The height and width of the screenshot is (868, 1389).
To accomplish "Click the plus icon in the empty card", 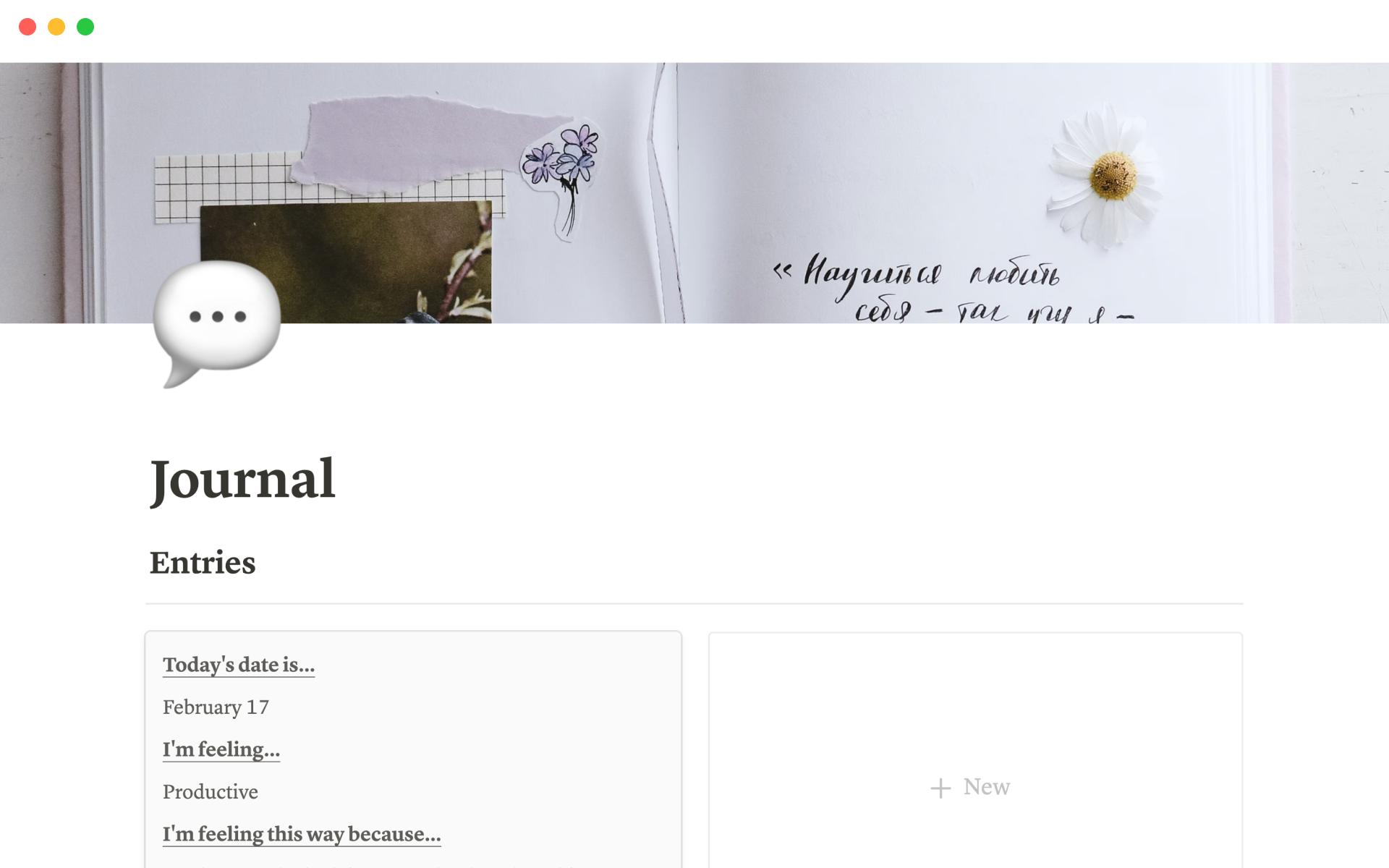I will pyautogui.click(x=940, y=788).
